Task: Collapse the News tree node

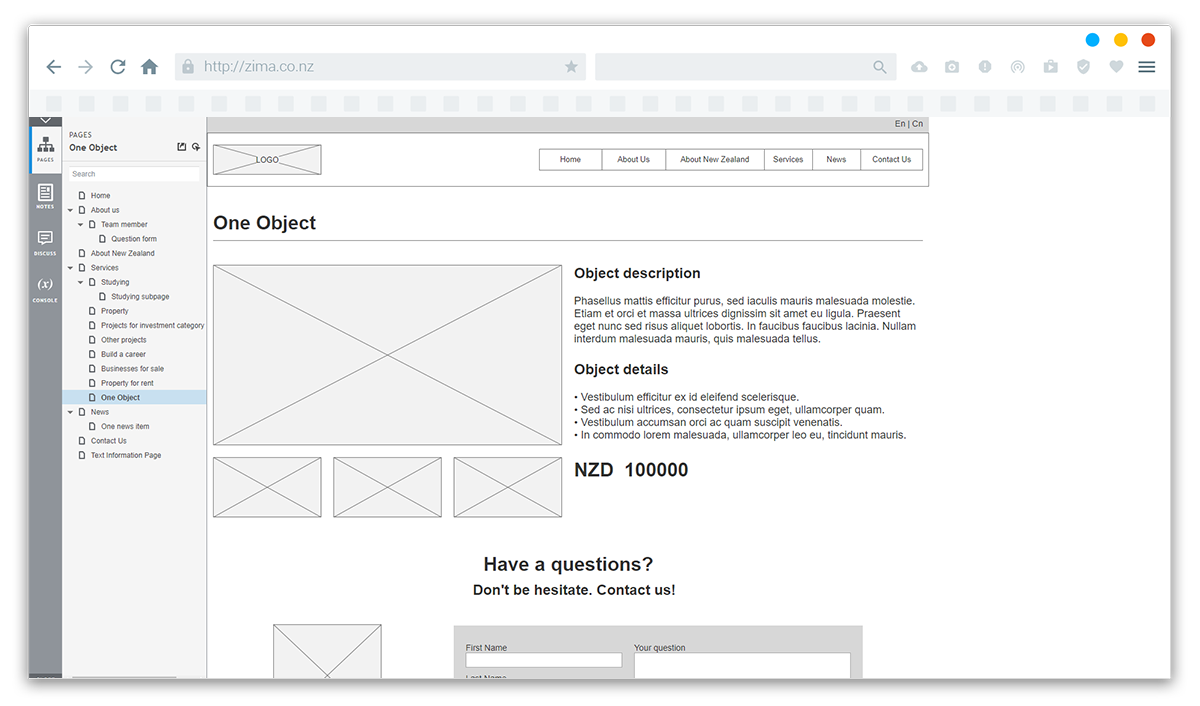Action: point(70,412)
